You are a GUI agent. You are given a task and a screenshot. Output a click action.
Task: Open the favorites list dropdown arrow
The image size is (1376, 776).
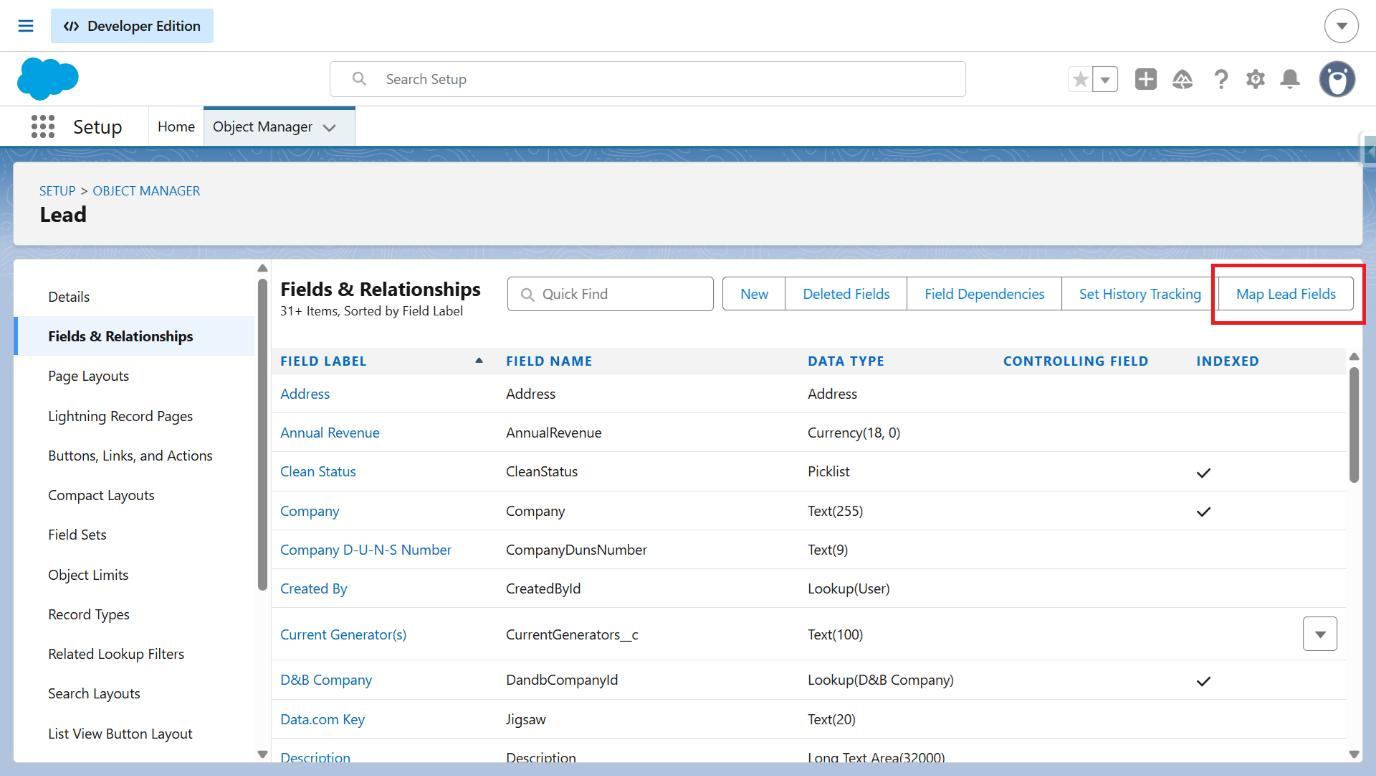(x=1105, y=79)
